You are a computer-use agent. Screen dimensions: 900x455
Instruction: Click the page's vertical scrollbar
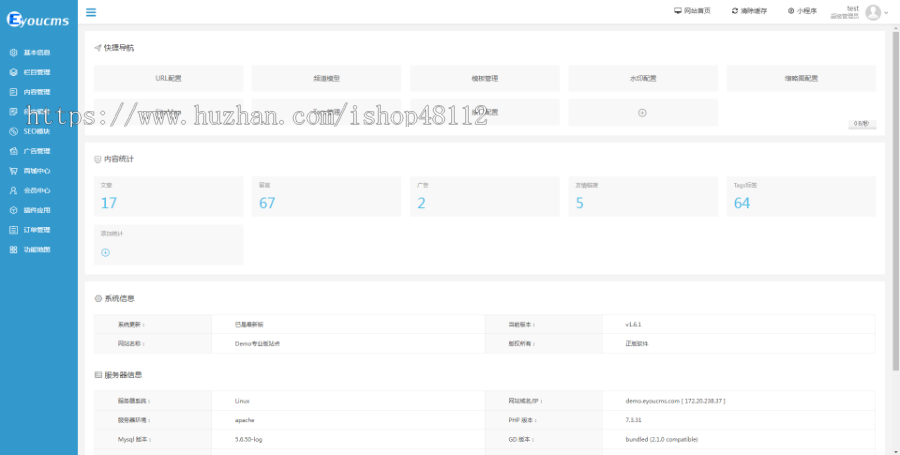(896, 201)
